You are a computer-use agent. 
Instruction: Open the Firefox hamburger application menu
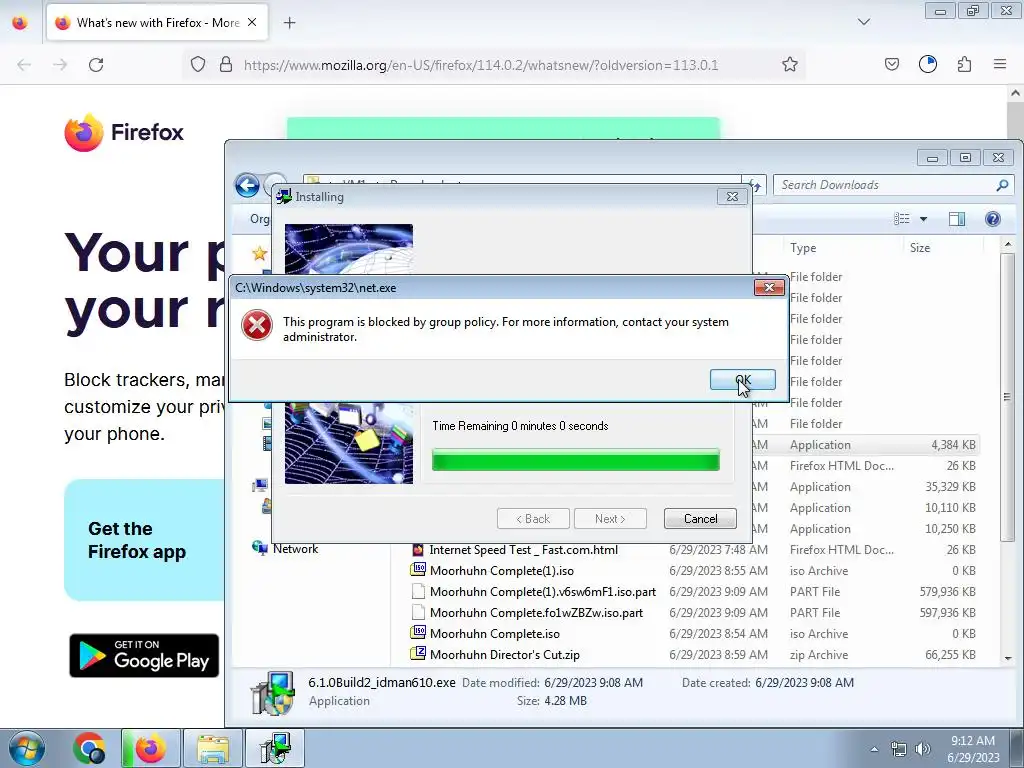coord(999,64)
